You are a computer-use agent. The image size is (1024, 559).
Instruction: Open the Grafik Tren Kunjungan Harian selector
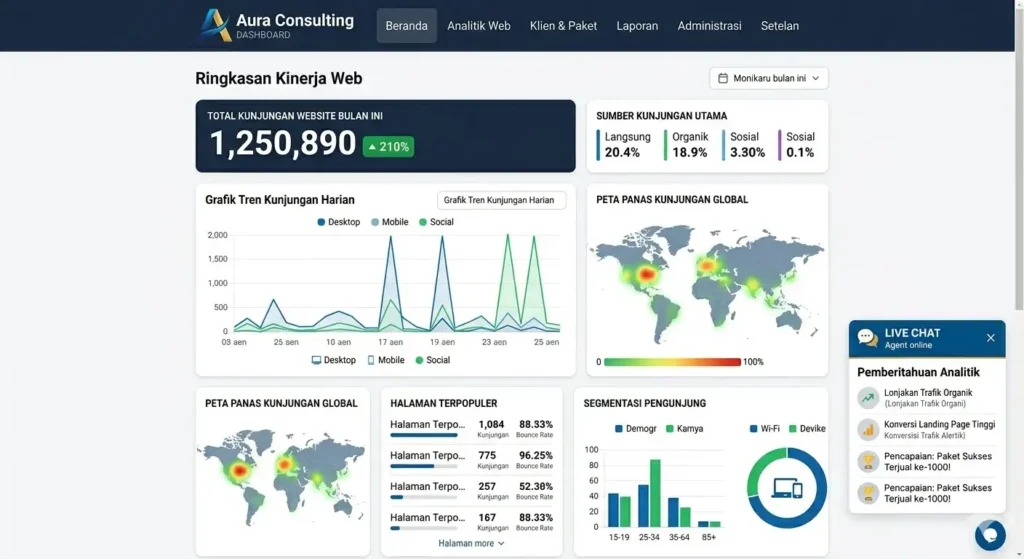point(501,200)
